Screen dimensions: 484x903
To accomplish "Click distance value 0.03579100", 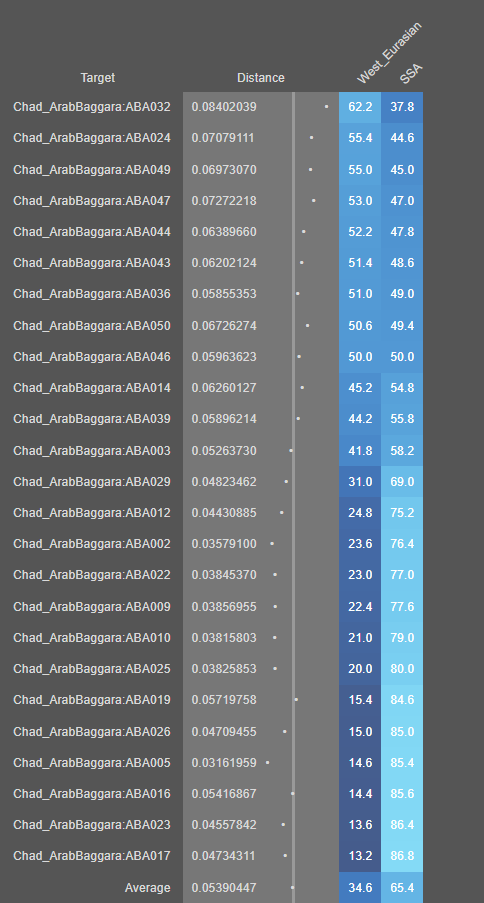I will [x=224, y=544].
